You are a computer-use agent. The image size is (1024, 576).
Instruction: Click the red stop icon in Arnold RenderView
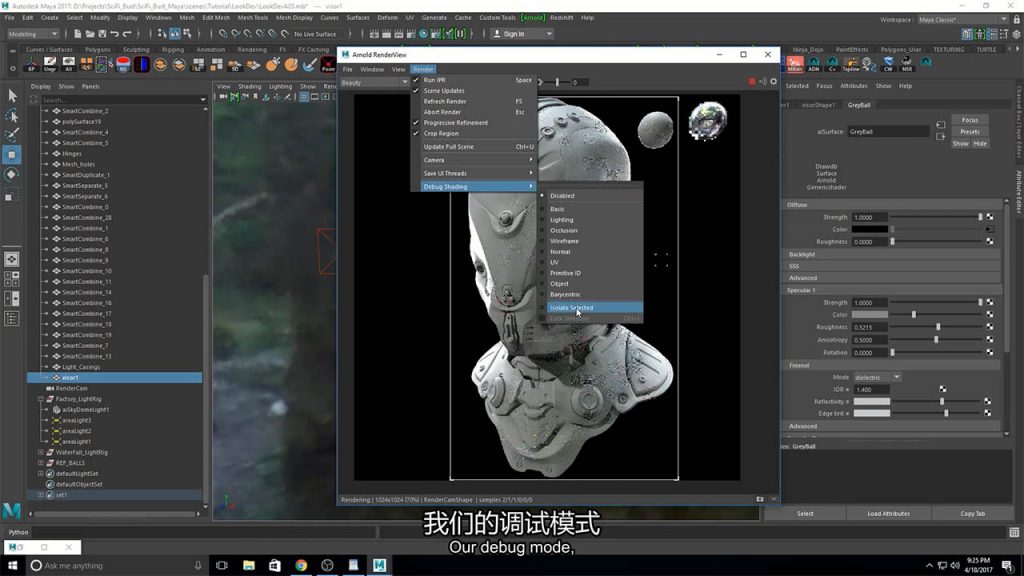pos(752,82)
